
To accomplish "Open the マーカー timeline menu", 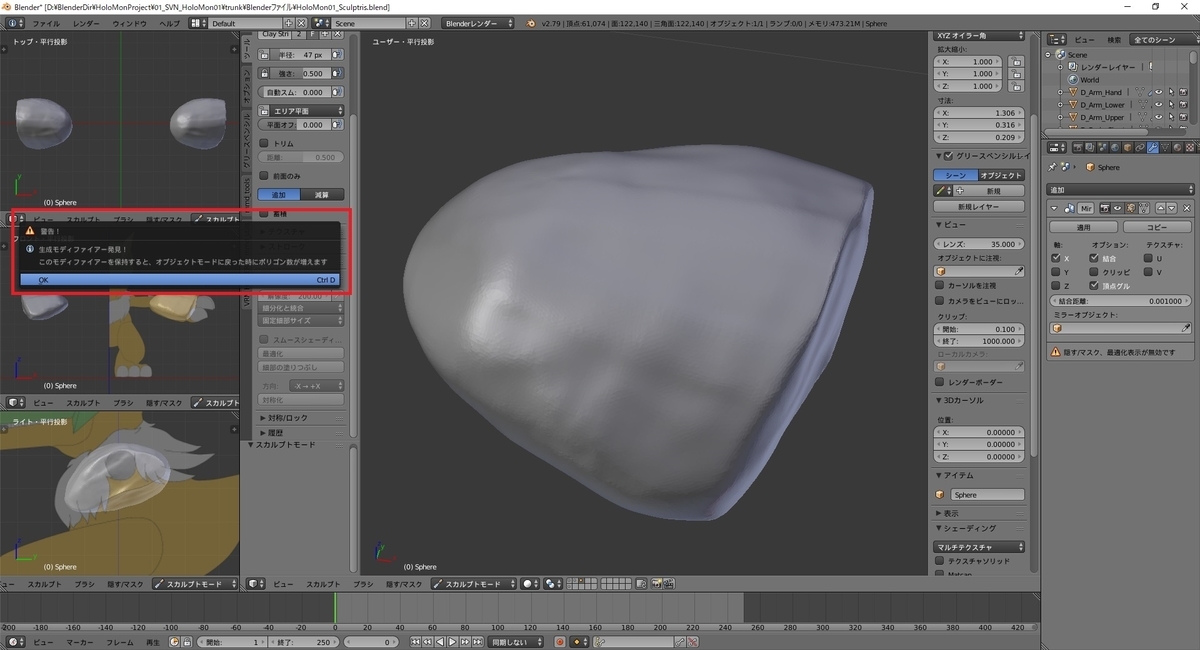I will coord(80,642).
